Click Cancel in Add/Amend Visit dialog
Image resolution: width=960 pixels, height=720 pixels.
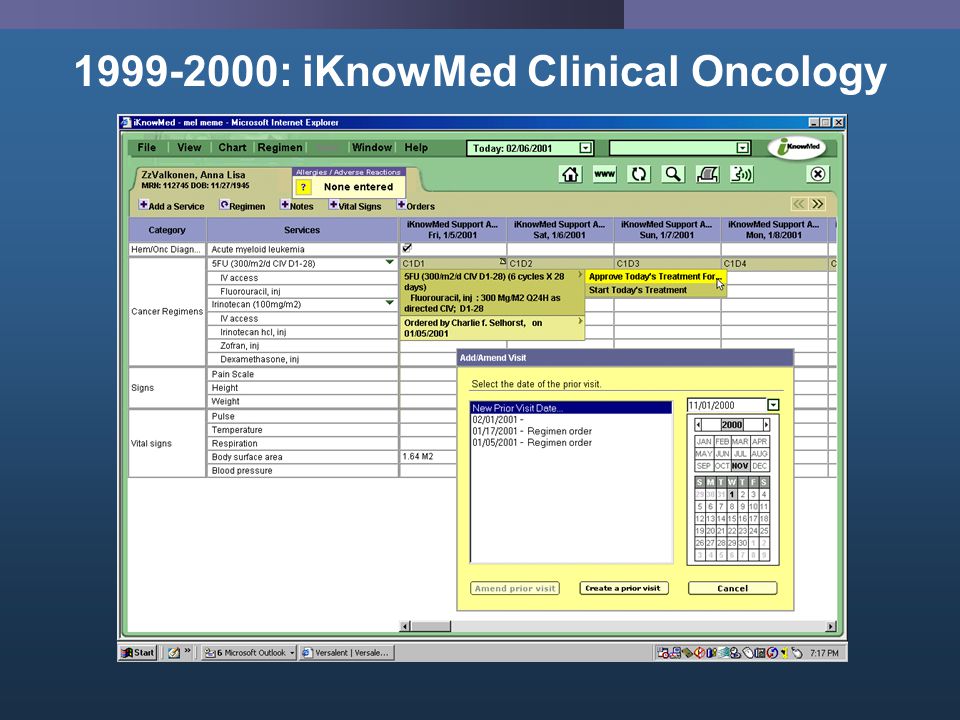pos(732,588)
